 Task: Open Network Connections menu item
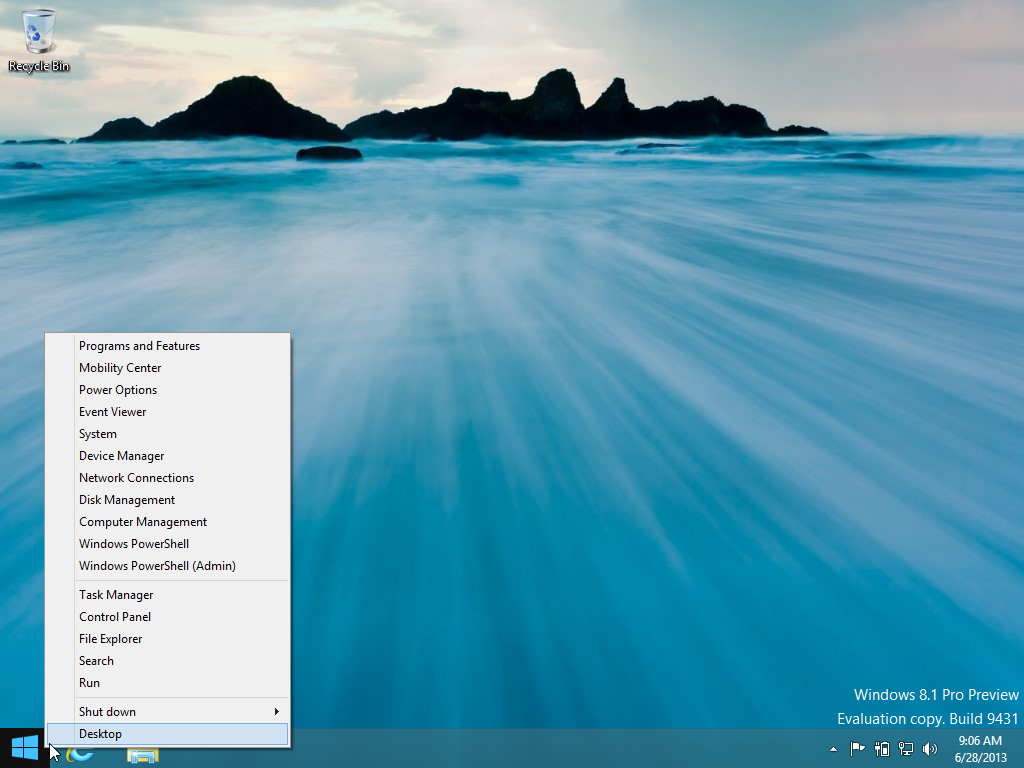pyautogui.click(x=136, y=478)
